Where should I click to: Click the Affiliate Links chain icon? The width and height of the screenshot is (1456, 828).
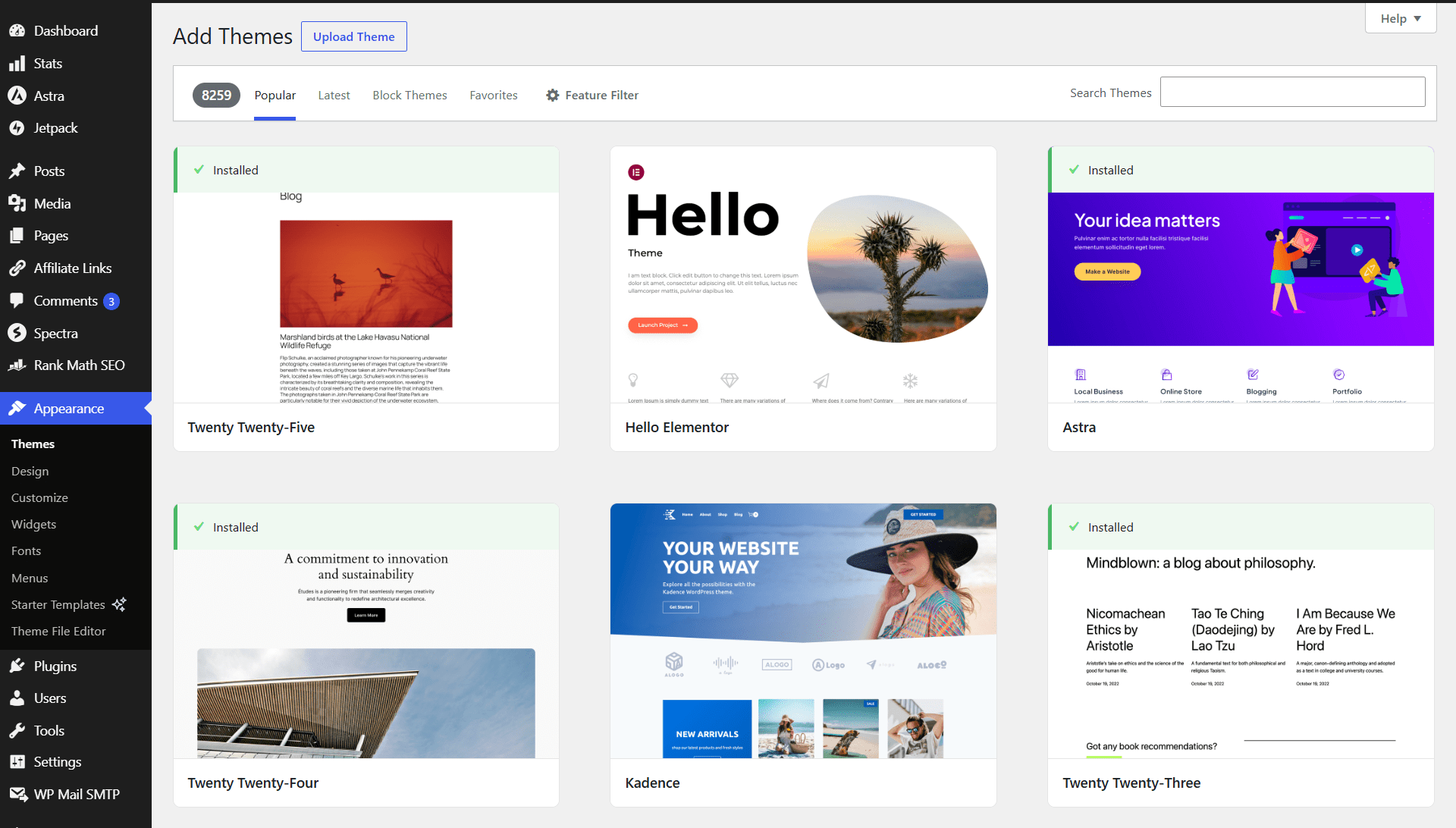click(x=17, y=268)
